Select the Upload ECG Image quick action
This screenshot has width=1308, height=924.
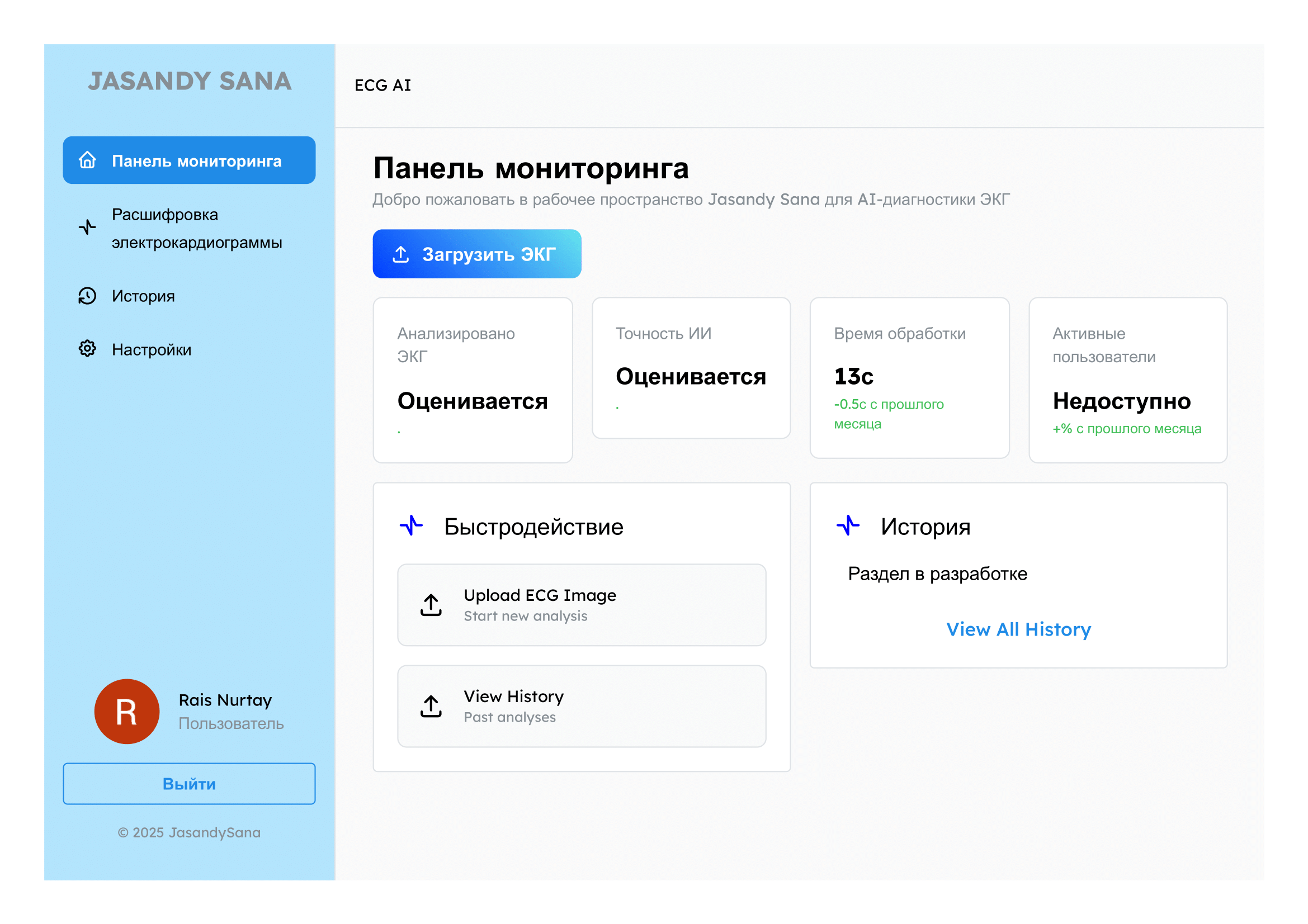581,605
